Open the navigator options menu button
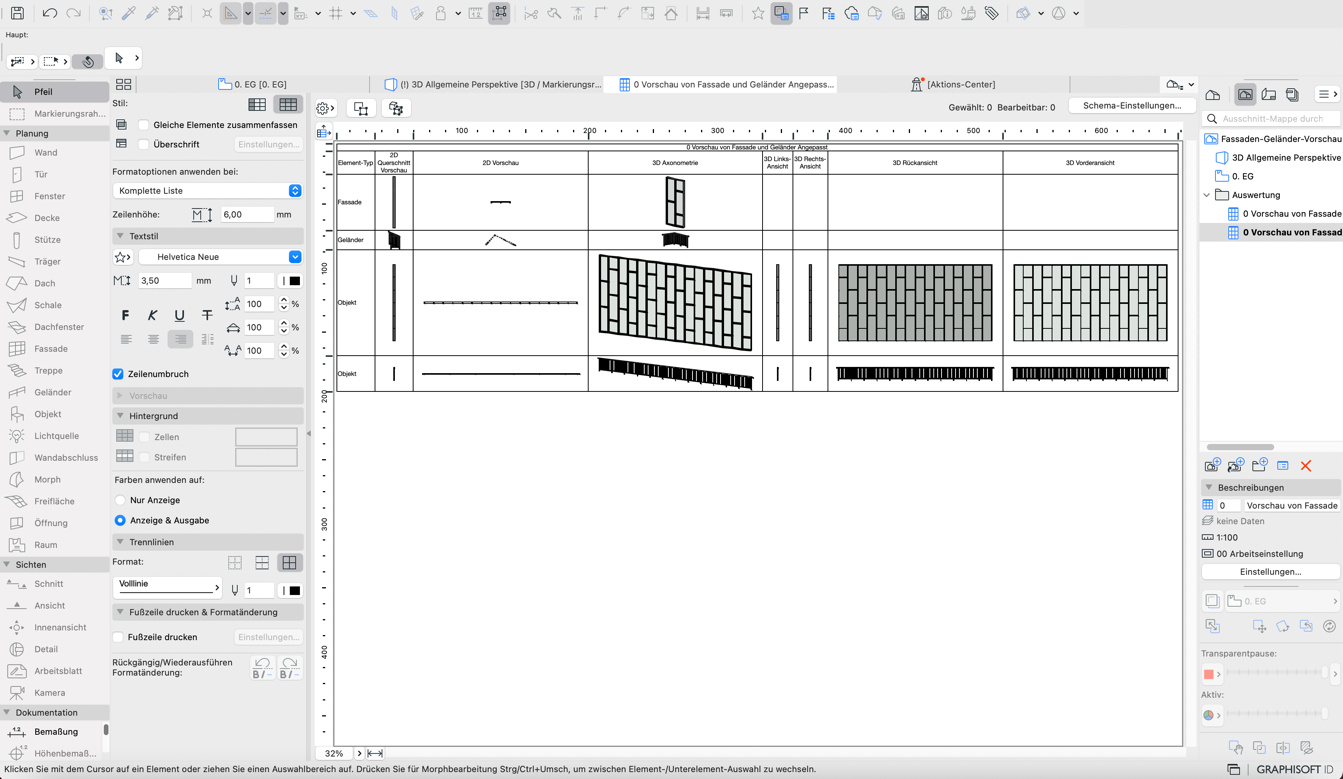Viewport: 1343px width, 779px height. [x=1326, y=94]
